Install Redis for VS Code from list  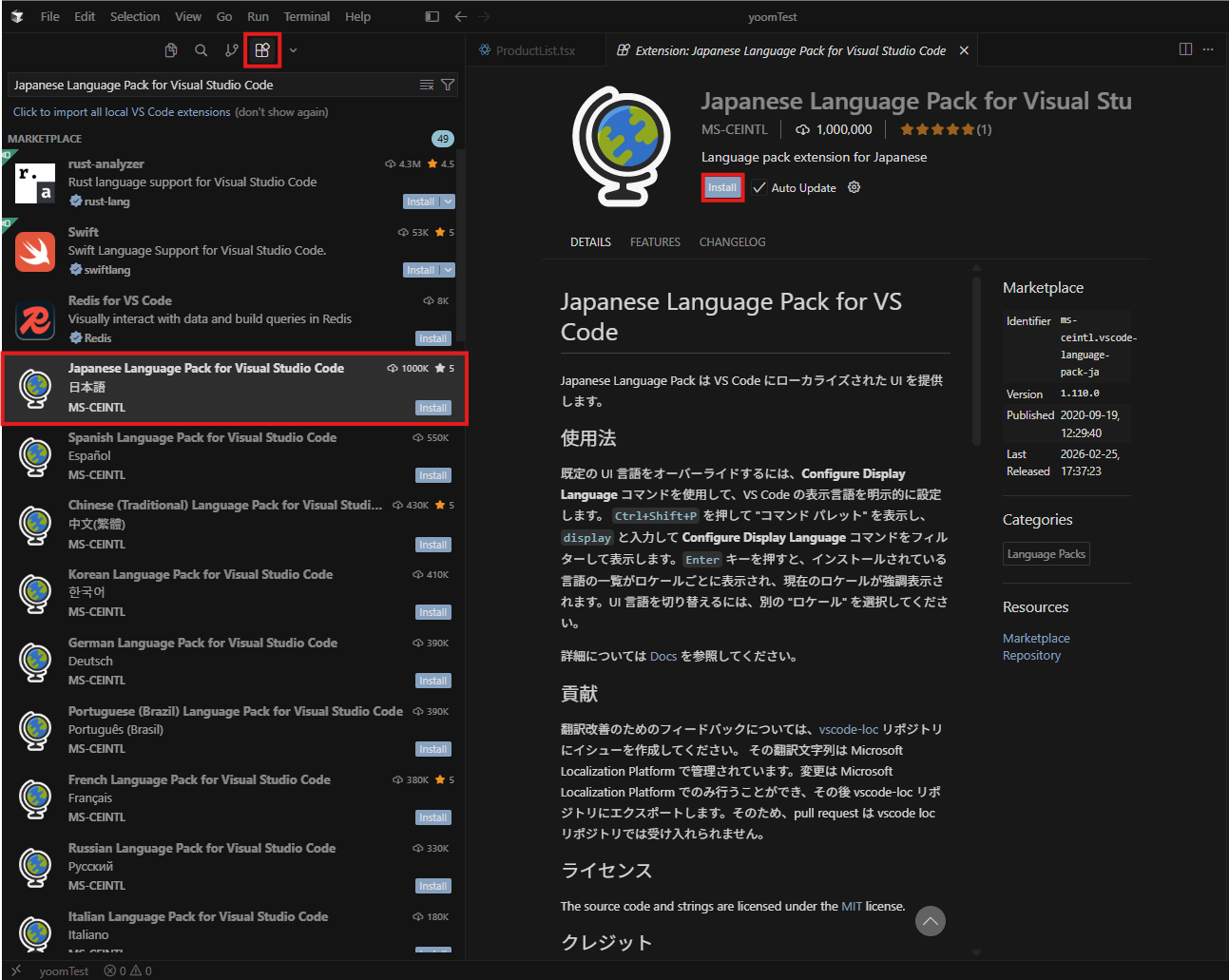433,338
